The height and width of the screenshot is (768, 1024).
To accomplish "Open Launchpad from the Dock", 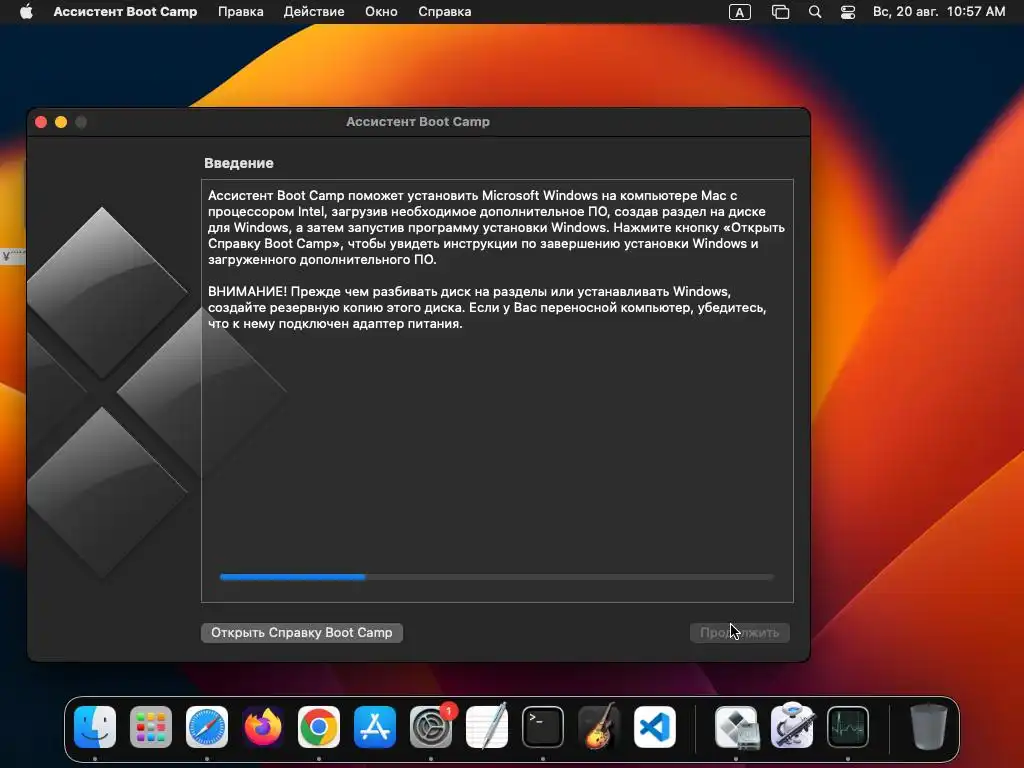I will pyautogui.click(x=151, y=727).
